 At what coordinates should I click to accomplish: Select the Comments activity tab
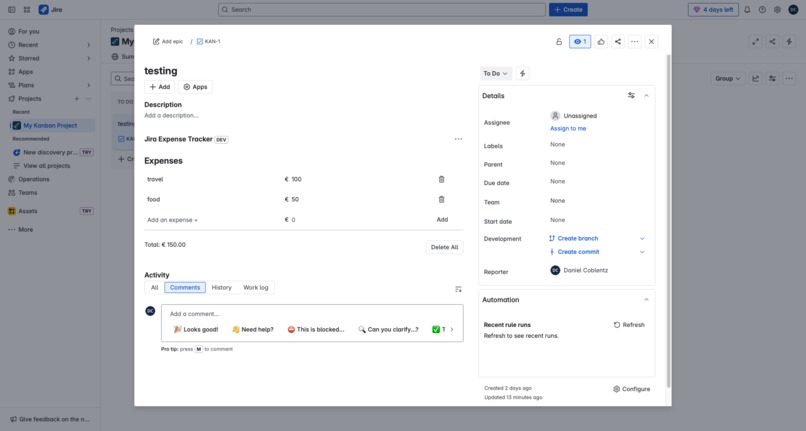tap(185, 288)
